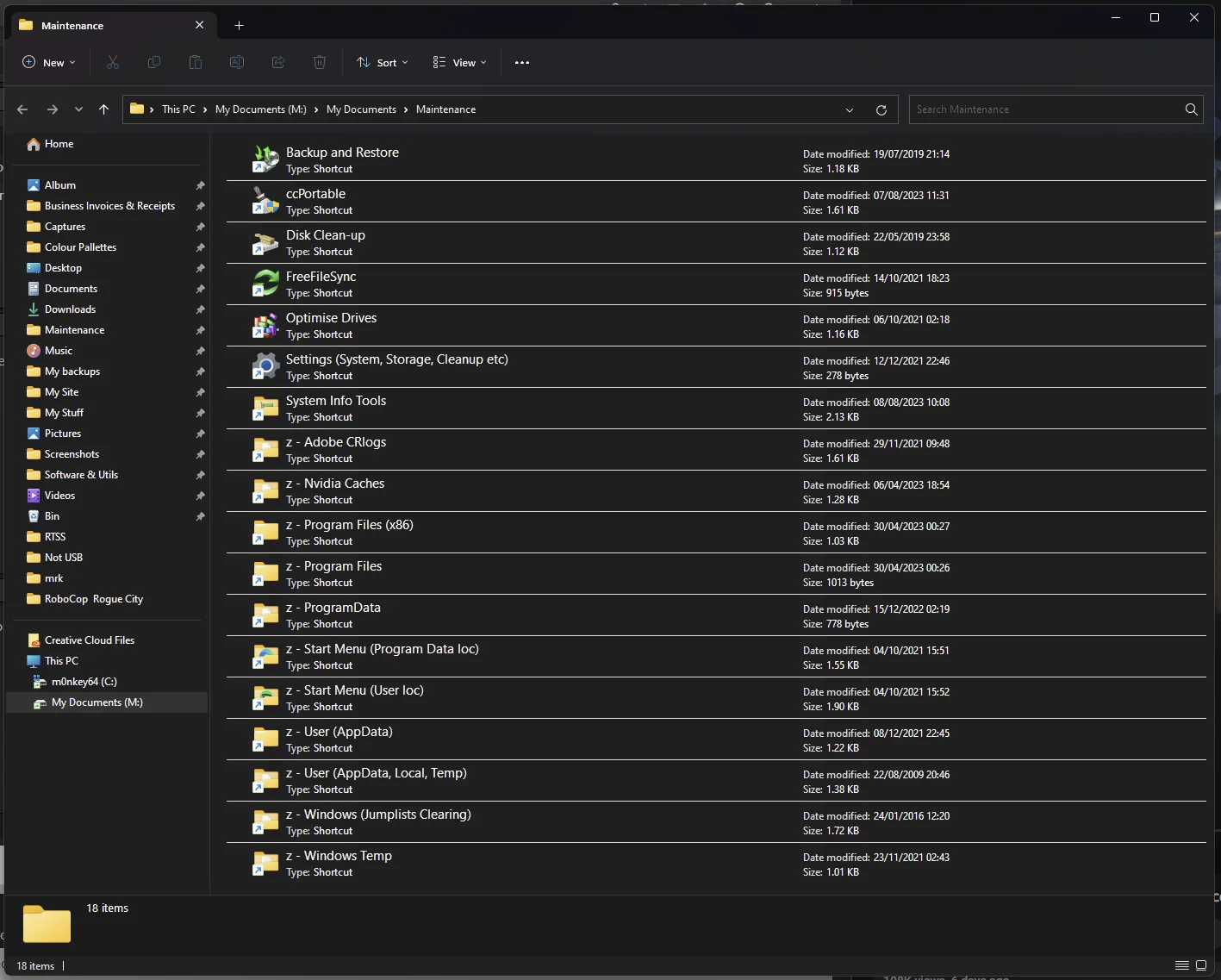Select z - Windows Temp shortcut
Screen dimensions: 1221x980
tap(716, 864)
